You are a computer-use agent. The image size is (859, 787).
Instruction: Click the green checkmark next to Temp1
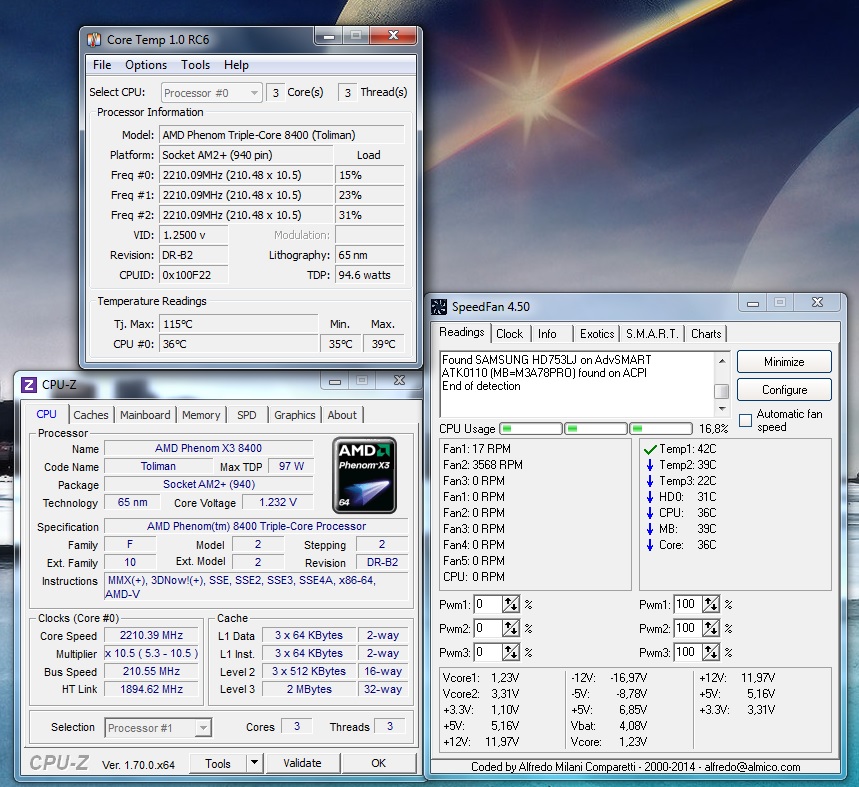[x=650, y=450]
